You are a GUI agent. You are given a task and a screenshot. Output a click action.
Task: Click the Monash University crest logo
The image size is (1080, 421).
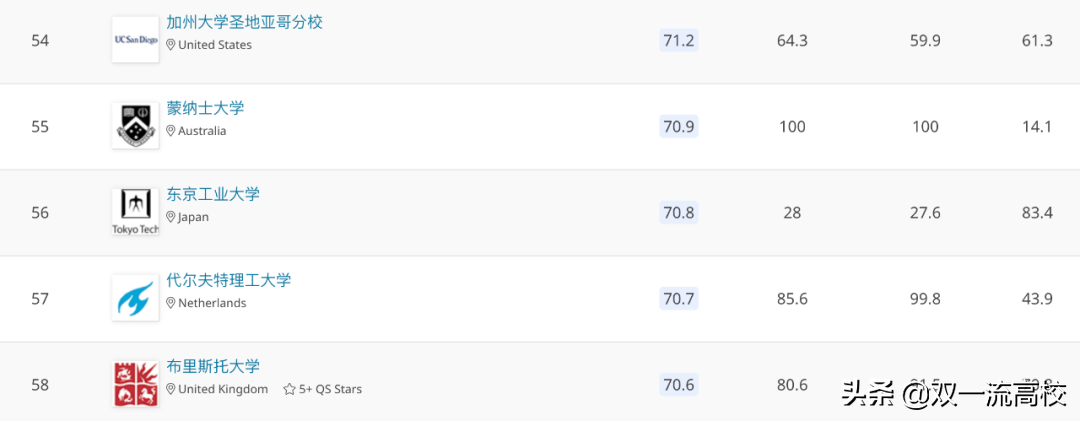pos(135,126)
